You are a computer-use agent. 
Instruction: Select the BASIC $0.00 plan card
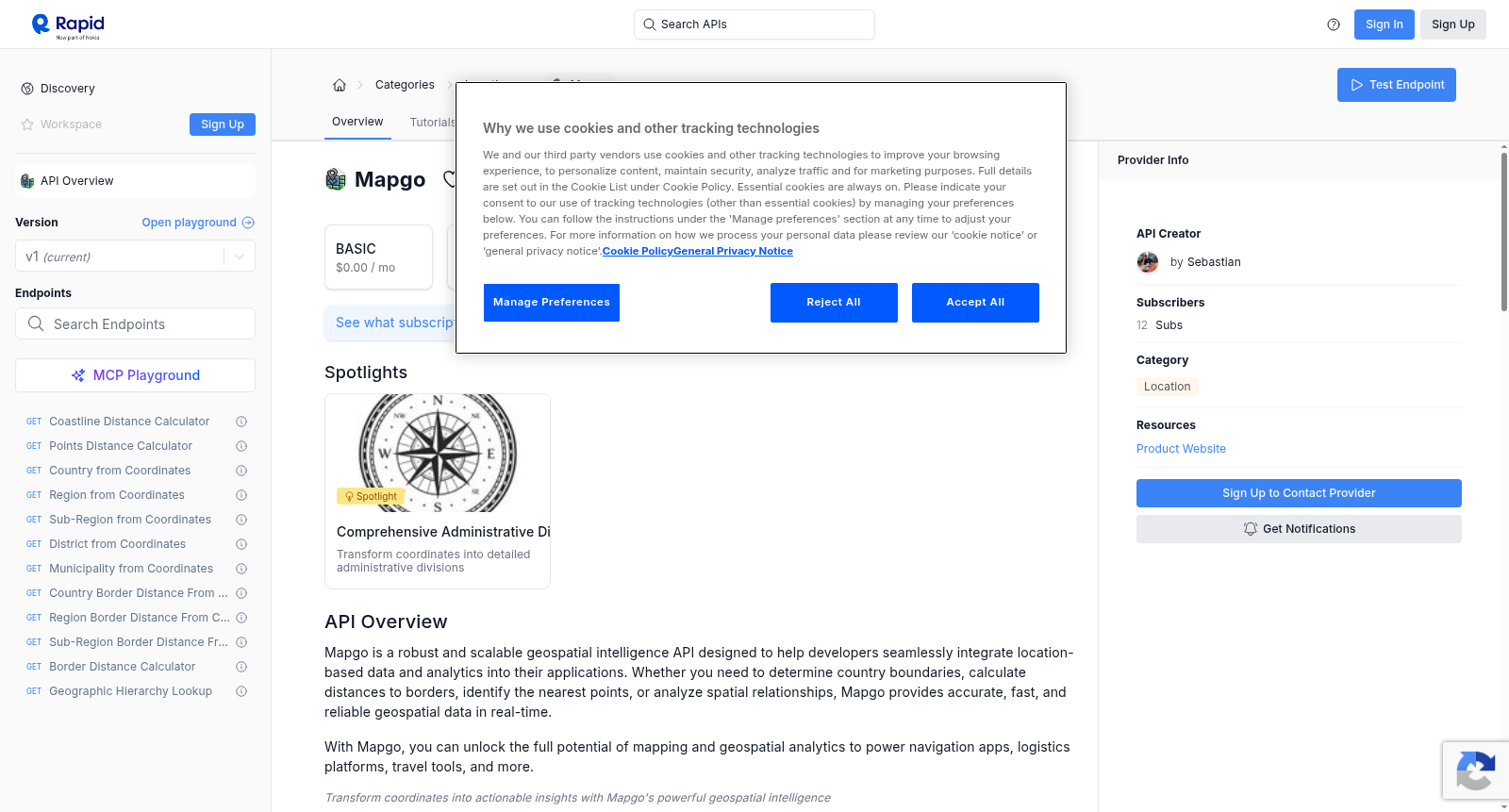click(x=378, y=257)
